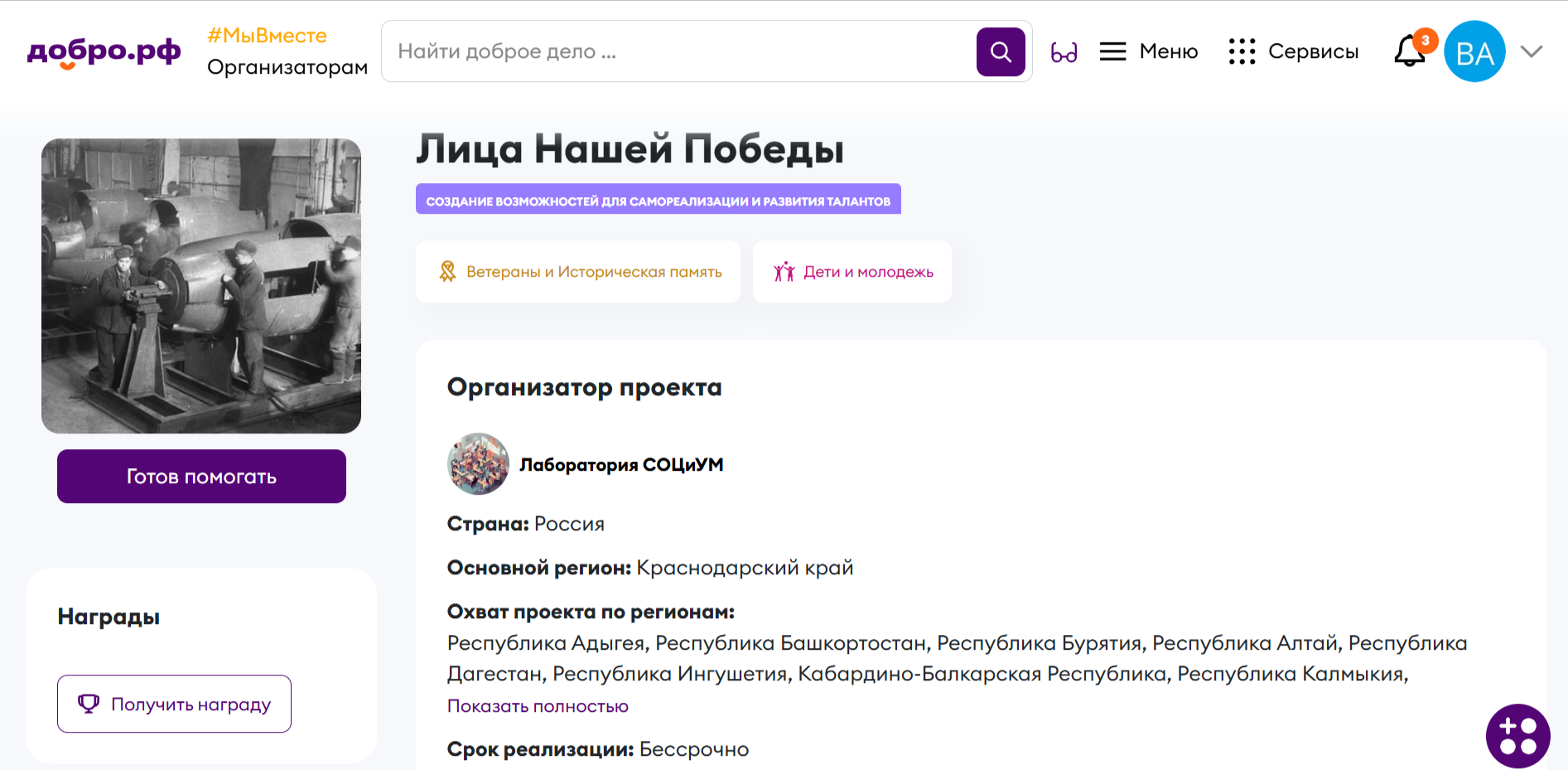
Task: Open the Меню hamburger menu
Action: pos(1112,51)
